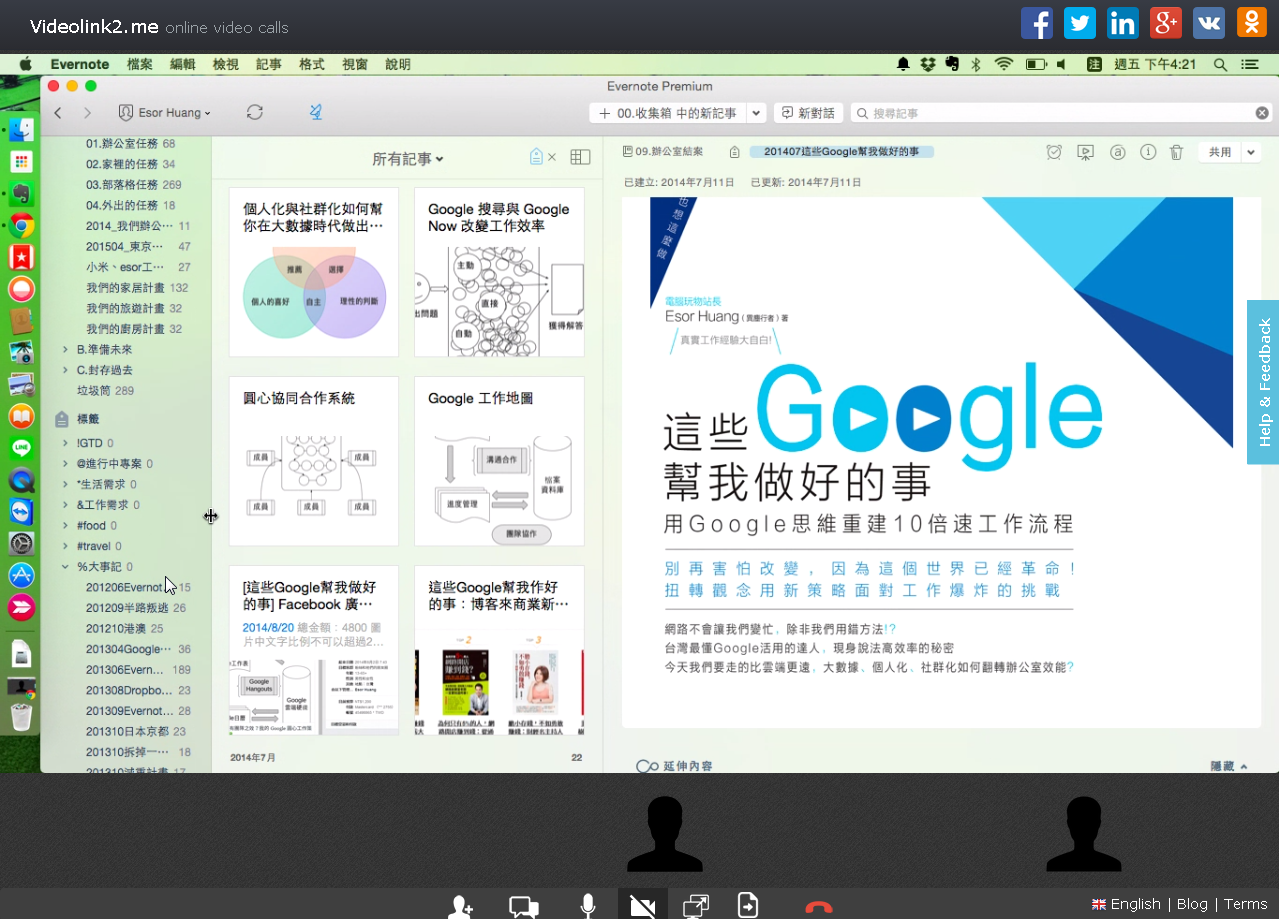Select the 03.部落格任務 notebook

click(x=133, y=184)
